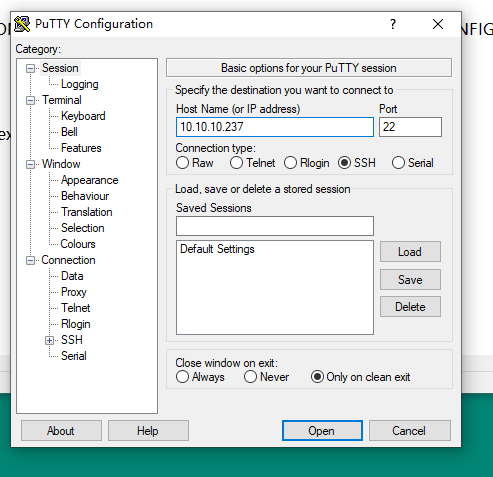
Task: Open the Colours settings category
Action: click(x=78, y=244)
